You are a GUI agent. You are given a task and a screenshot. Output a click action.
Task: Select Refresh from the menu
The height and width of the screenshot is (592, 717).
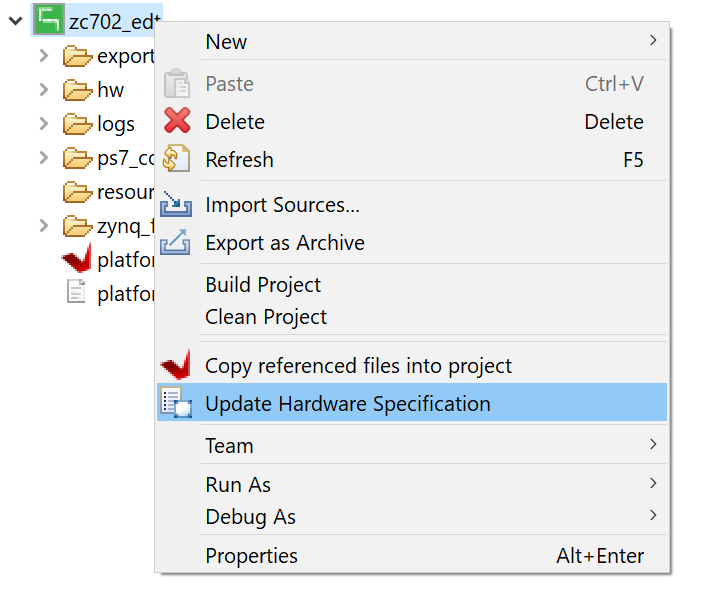[x=412, y=160]
